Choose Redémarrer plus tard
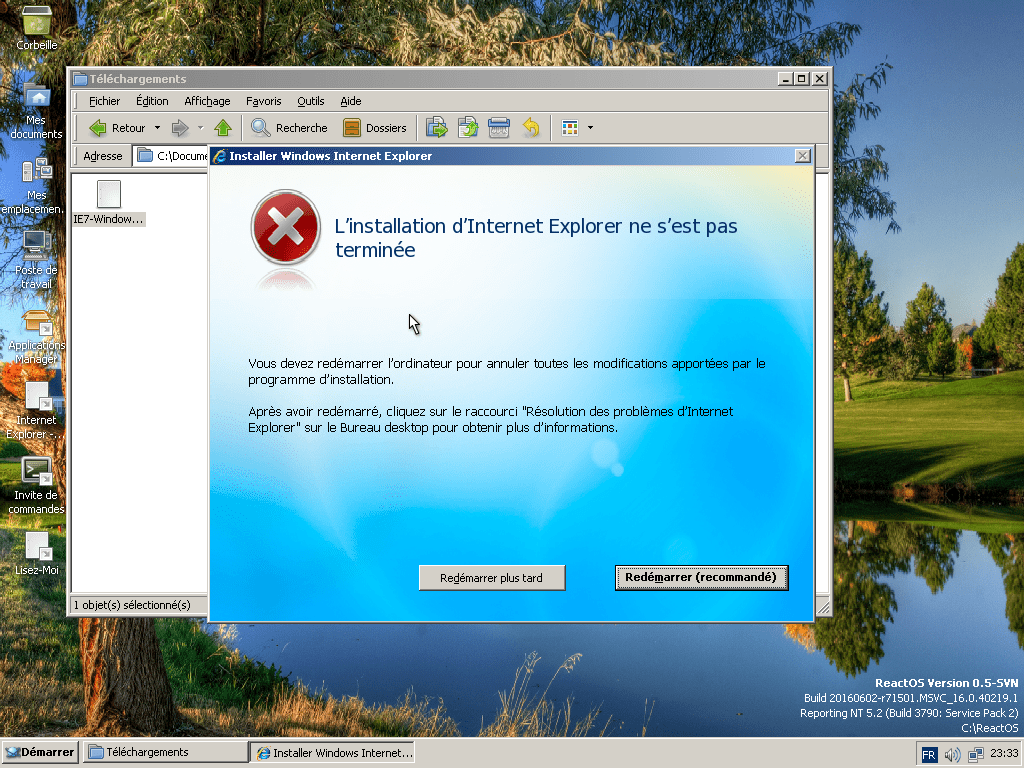 coord(492,578)
